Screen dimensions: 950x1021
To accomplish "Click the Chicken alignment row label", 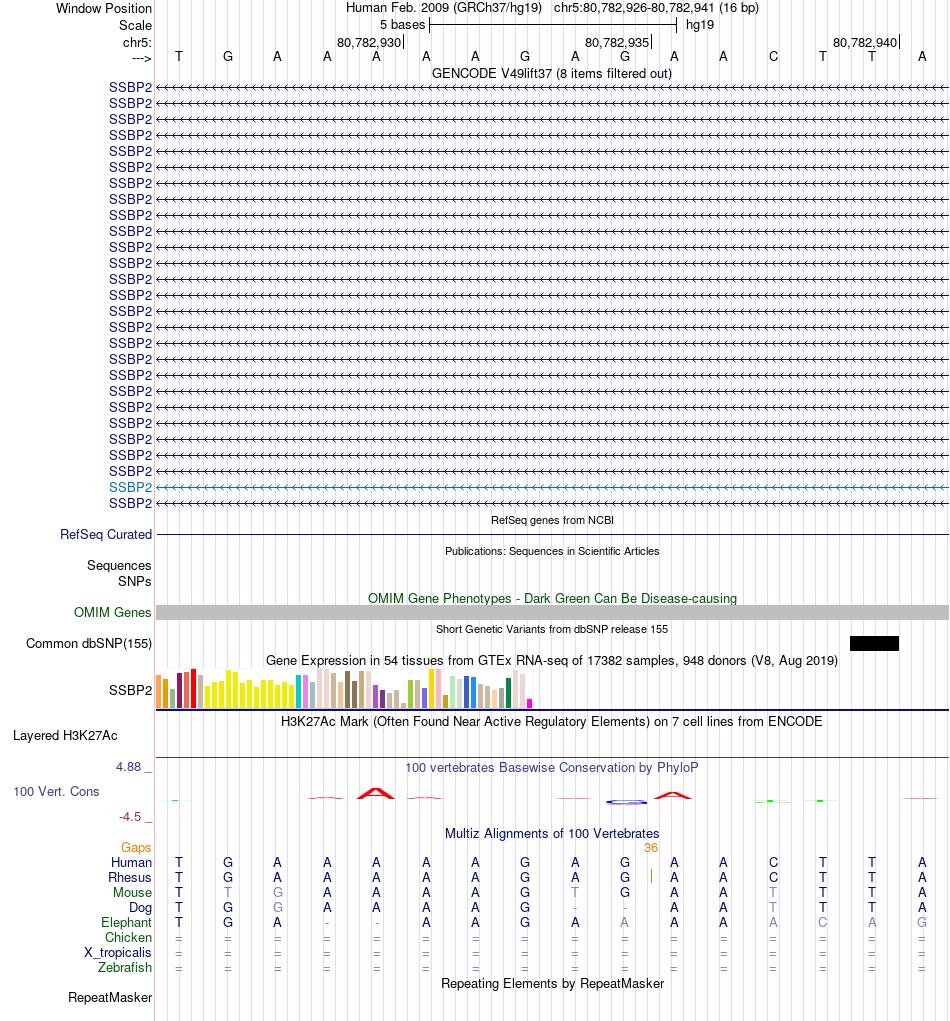I will (128, 938).
